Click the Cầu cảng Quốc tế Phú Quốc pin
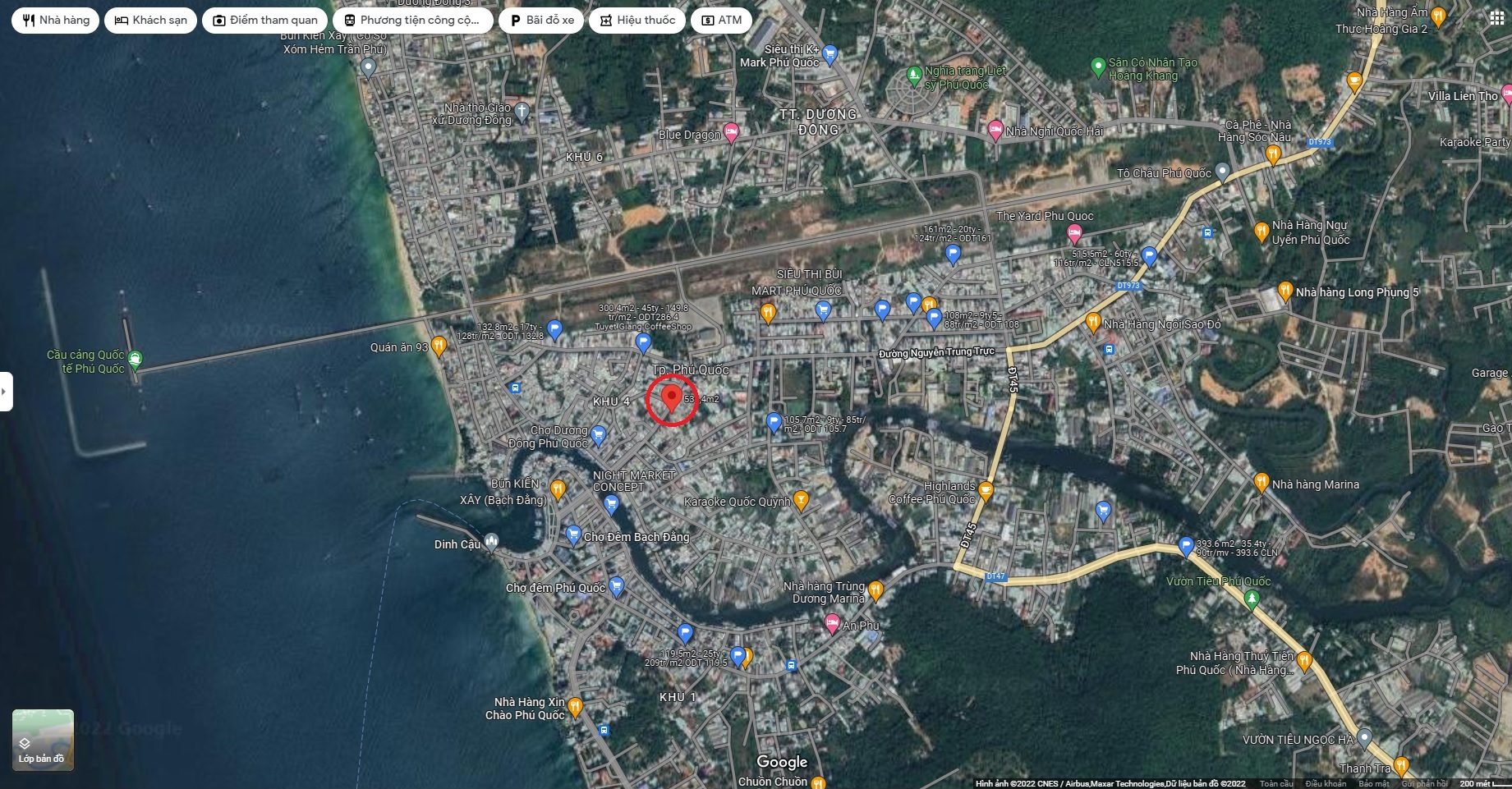1512x789 pixels. 136,359
